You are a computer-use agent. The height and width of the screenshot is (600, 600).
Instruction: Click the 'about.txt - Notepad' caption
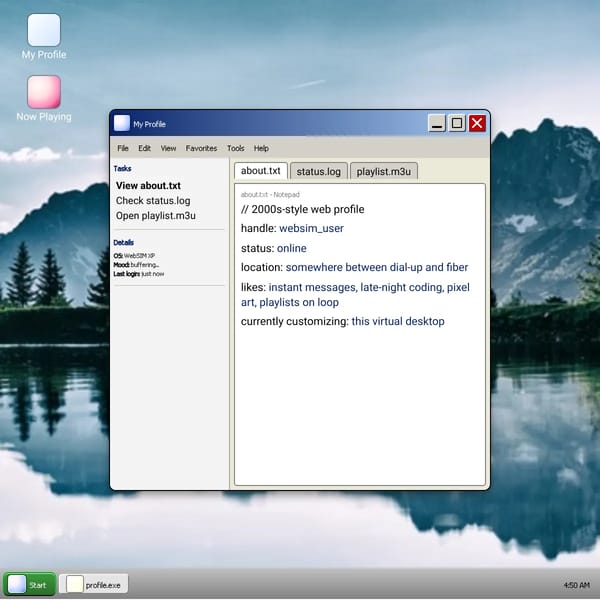pos(270,194)
